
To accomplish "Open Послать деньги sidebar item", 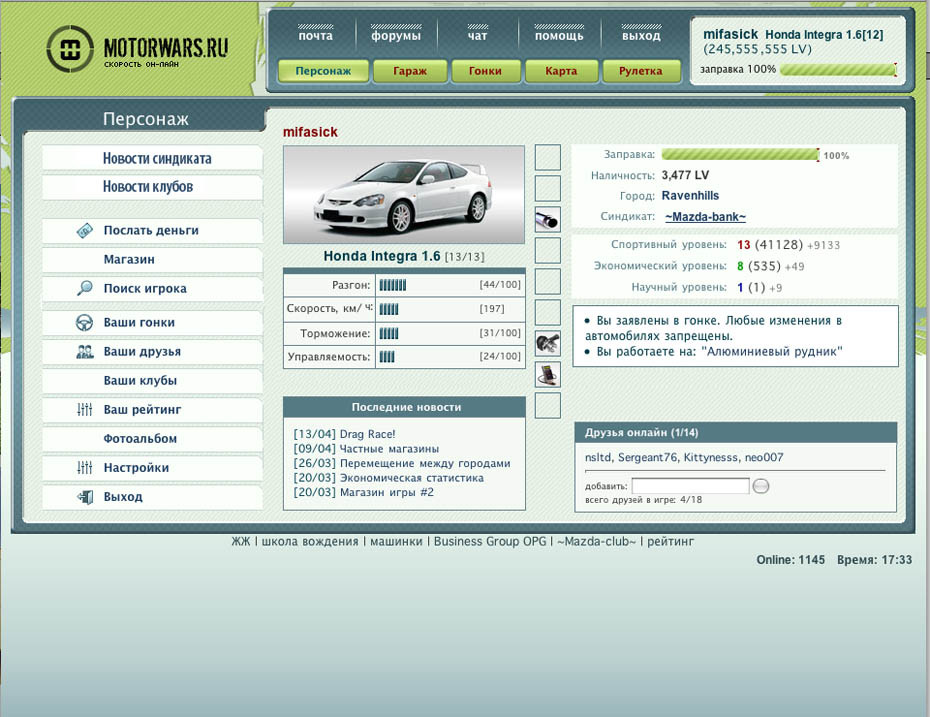I will click(152, 231).
